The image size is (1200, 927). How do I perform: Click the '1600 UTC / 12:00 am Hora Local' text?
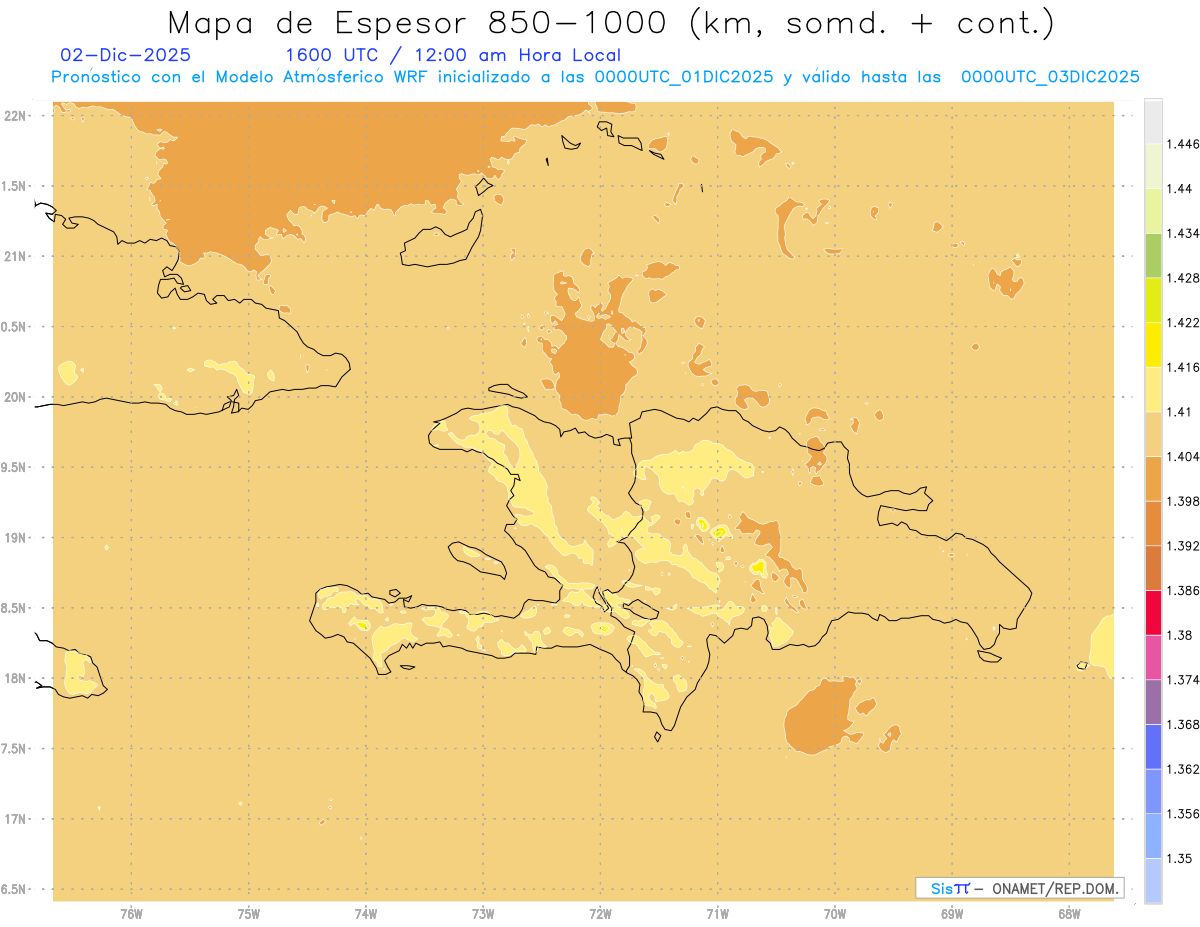click(x=453, y=55)
